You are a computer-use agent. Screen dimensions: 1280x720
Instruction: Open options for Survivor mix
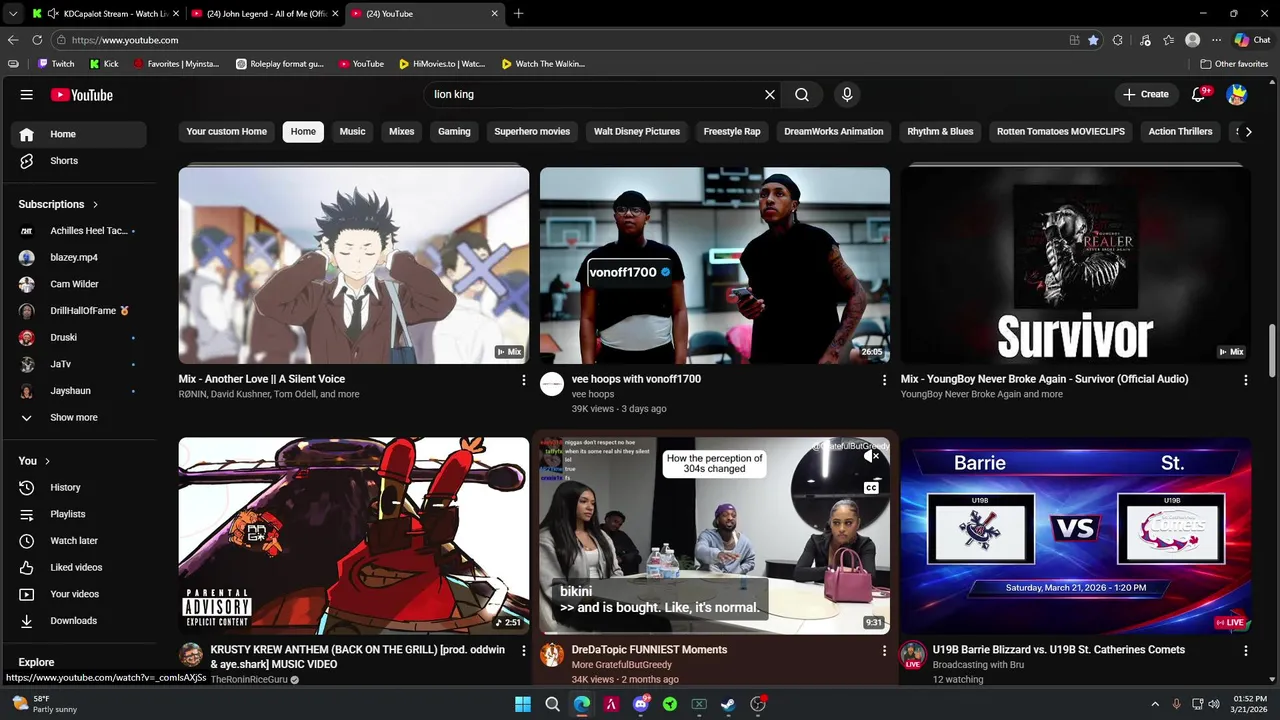pos(1245,380)
